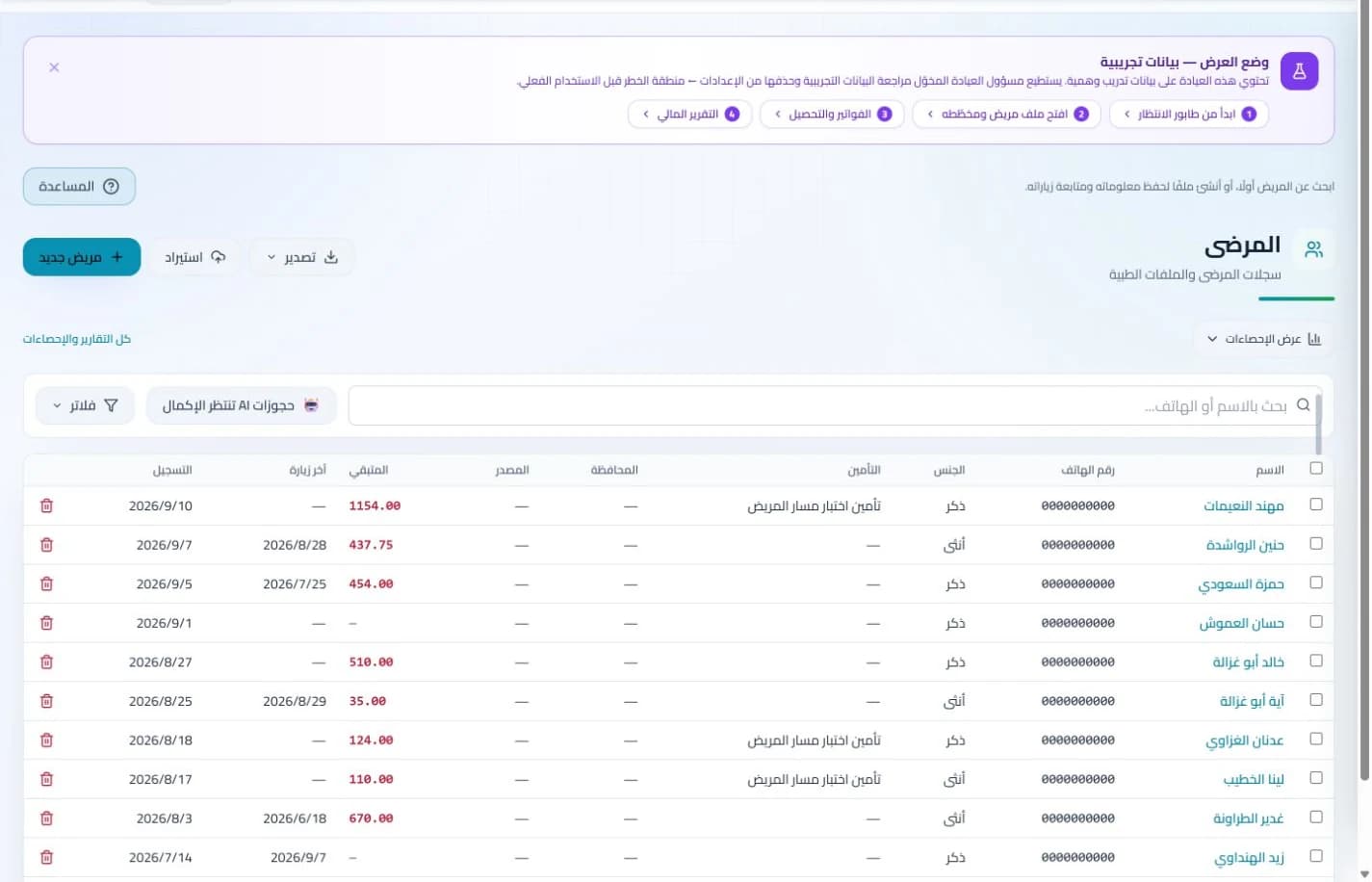Open عدنان الغزاوي patient profile
This screenshot has width=1372, height=882.
click(1245, 740)
